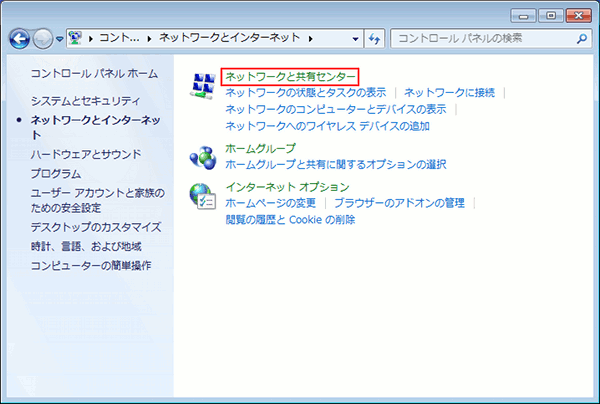Click the Back navigation arrow button
Image resolution: width=600 pixels, height=404 pixels.
coord(20,39)
